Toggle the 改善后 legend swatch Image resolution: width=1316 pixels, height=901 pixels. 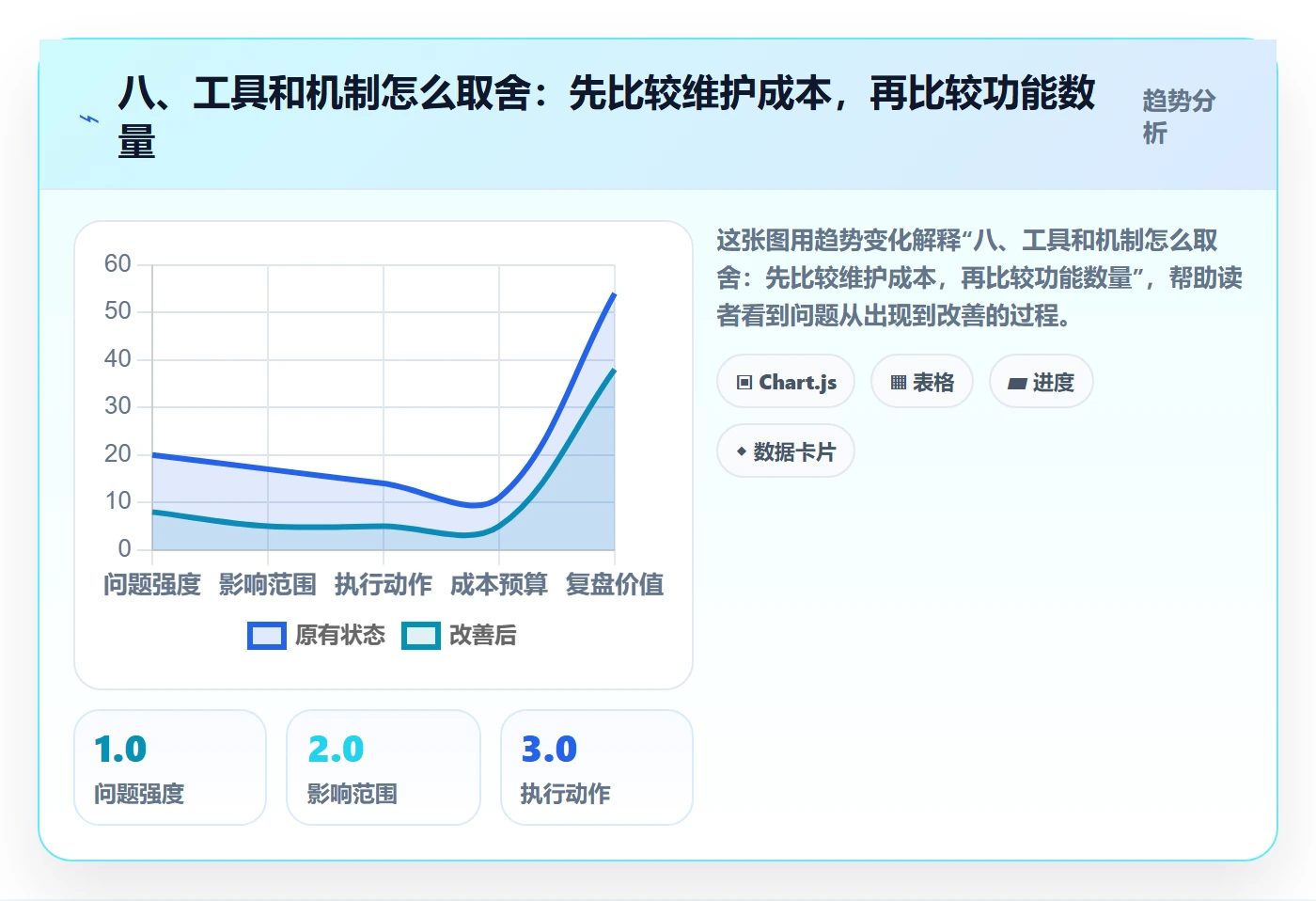pos(421,636)
